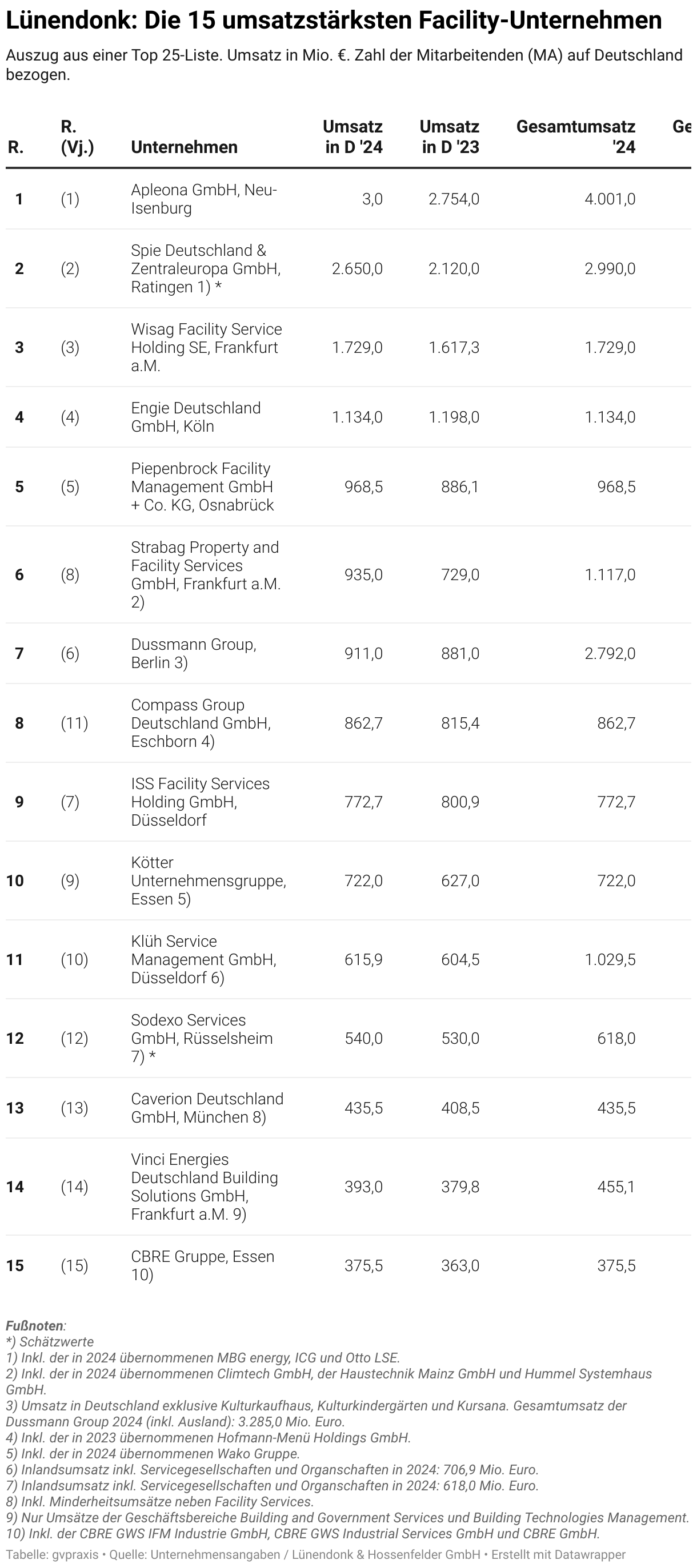
Task: Click the Spie Deutschland & Zentraleuropa row name
Action: pyautogui.click(x=205, y=268)
